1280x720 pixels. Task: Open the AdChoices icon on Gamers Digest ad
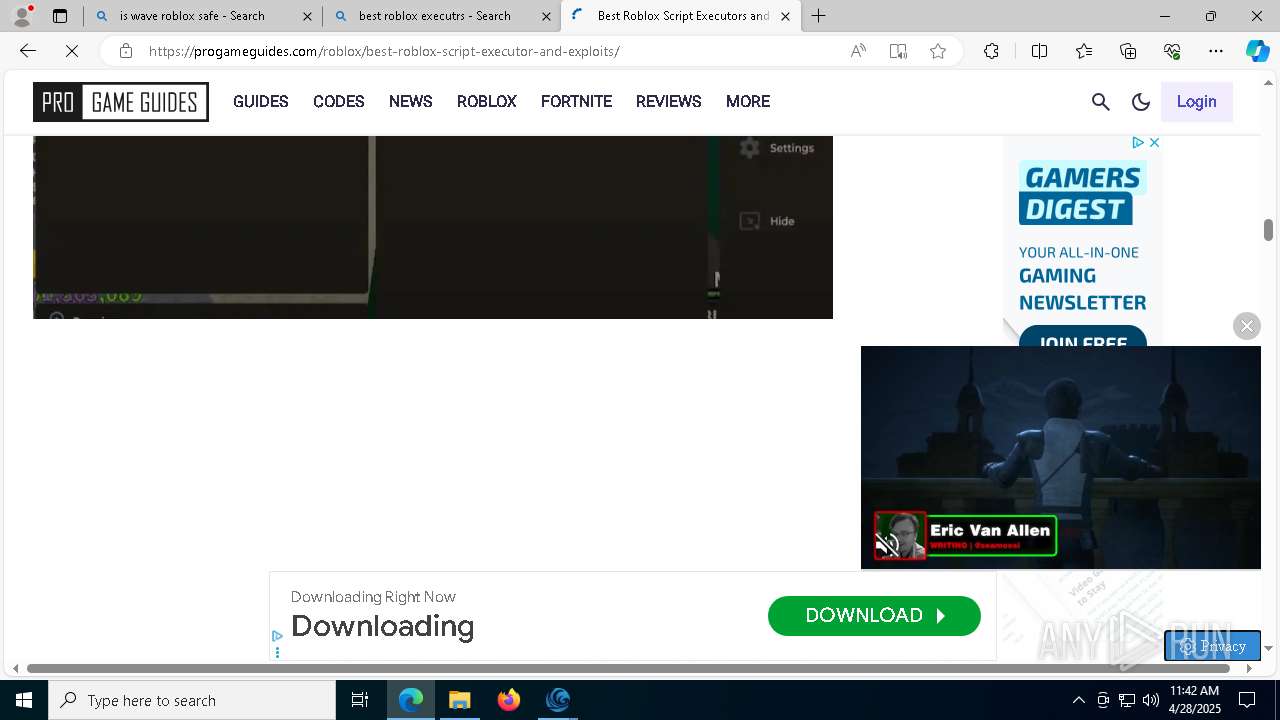(x=1138, y=143)
